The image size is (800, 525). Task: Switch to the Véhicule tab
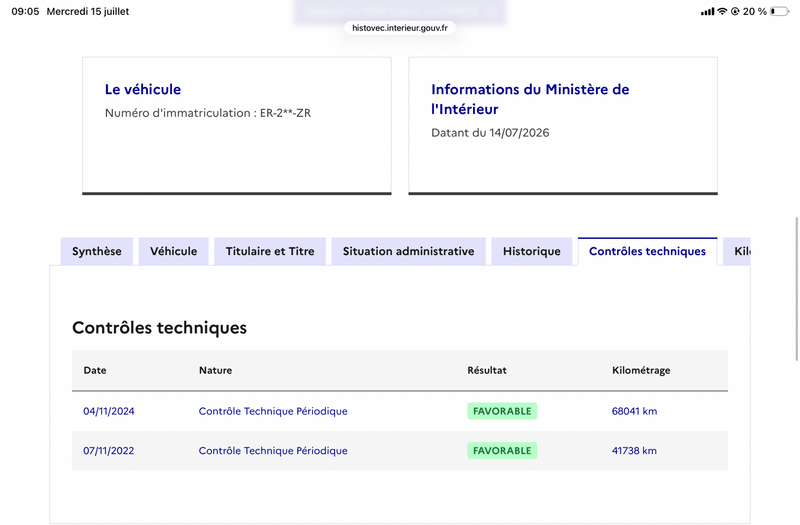[173, 251]
